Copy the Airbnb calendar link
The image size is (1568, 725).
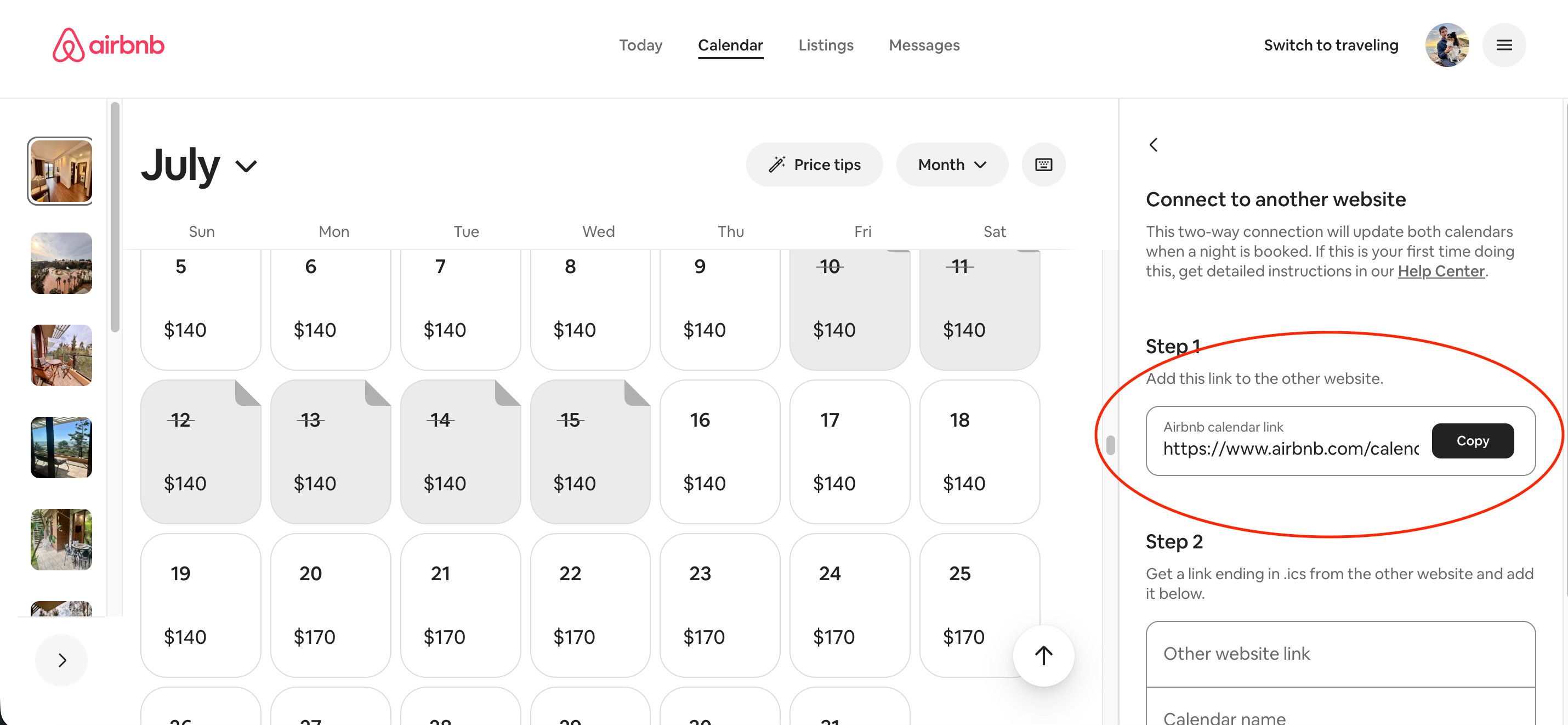[1473, 441]
